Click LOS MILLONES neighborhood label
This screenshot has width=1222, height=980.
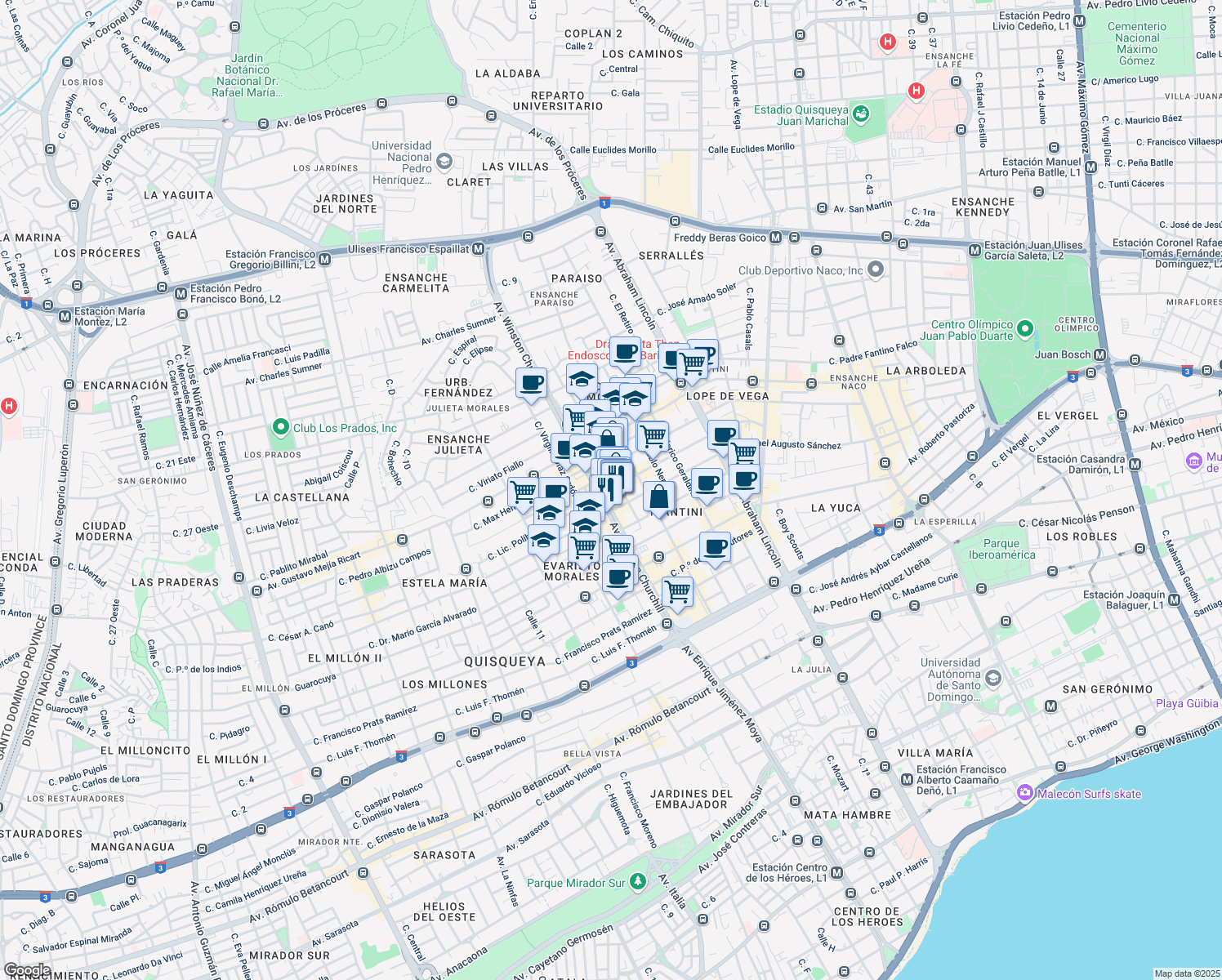[444, 684]
